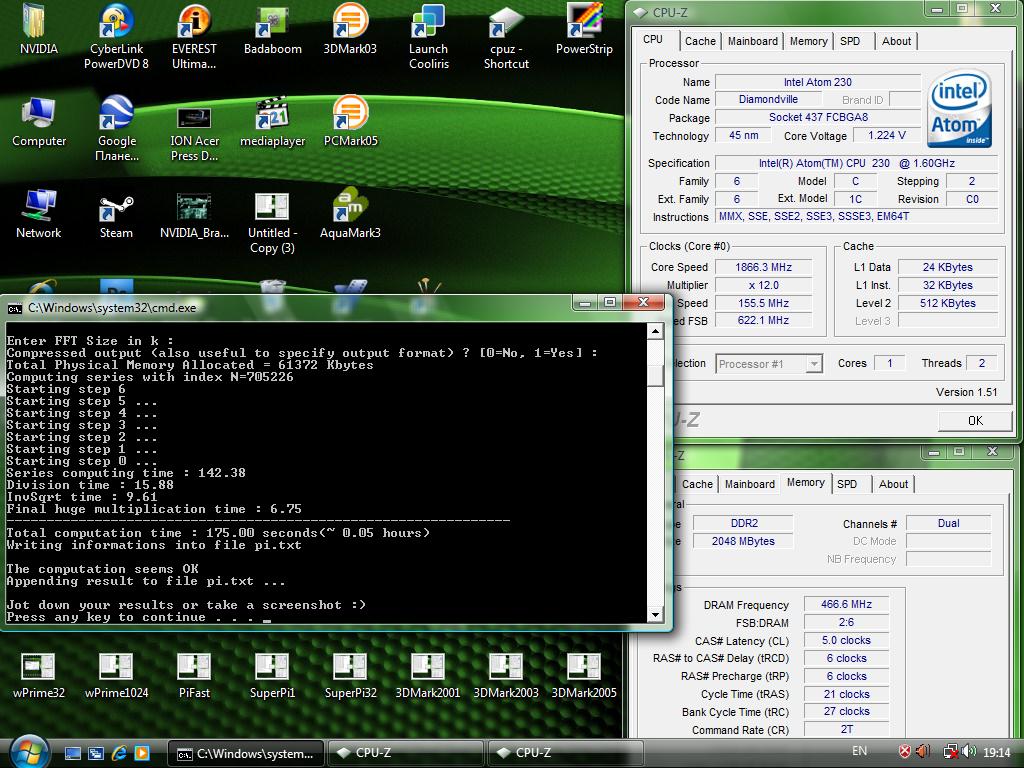This screenshot has height=768, width=1024.
Task: Select the 3DMark2003 desktop icon
Action: (506, 676)
